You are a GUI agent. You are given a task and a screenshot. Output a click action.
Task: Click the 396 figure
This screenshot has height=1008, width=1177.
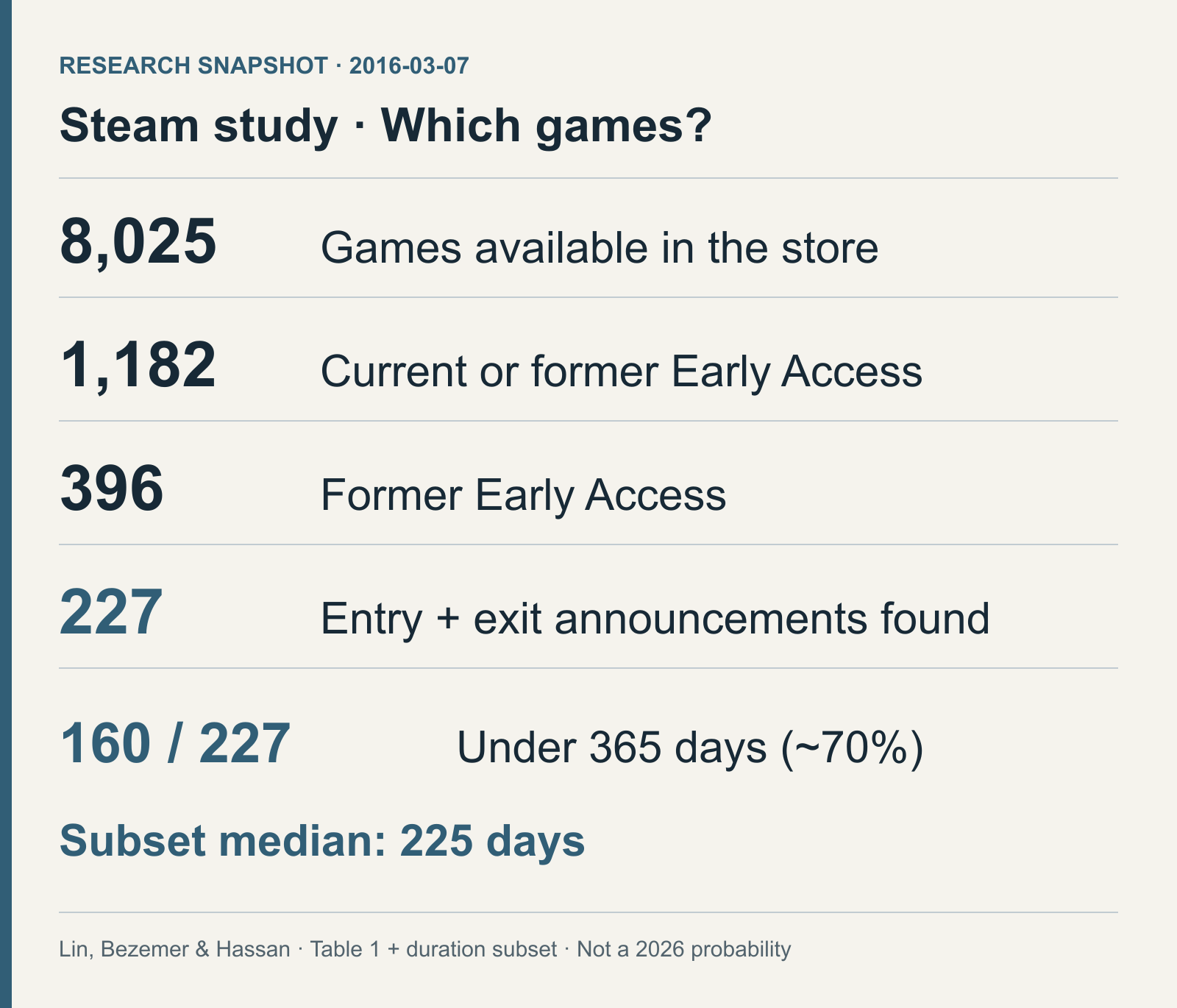click(x=112, y=489)
